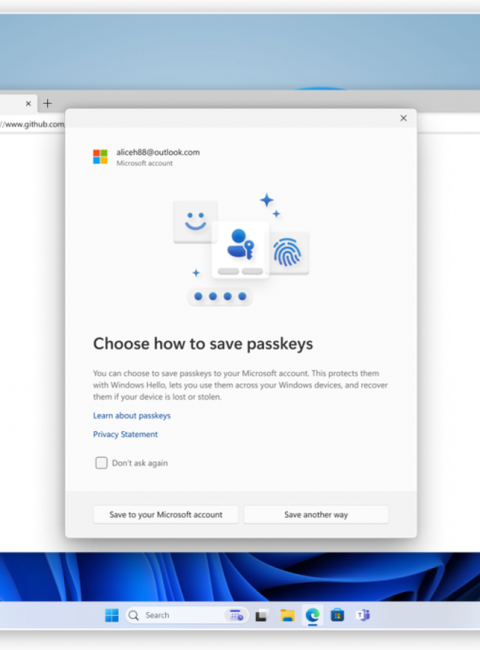The height and width of the screenshot is (650, 480).
Task: Launch Microsoft Teams from the taskbar
Action: 363,615
